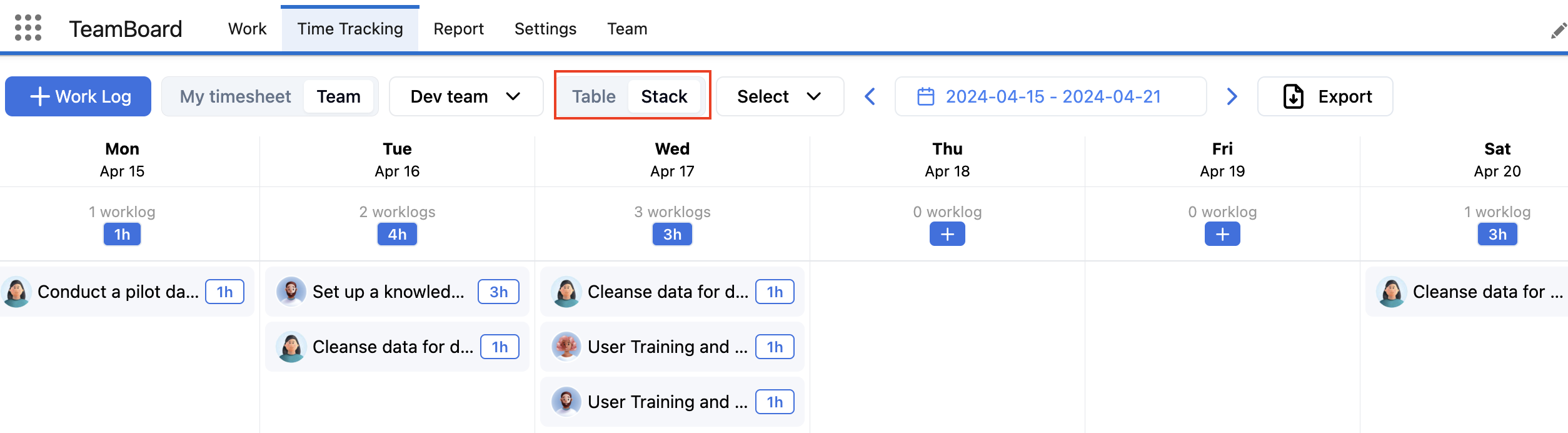Go to next week with right arrow
The image size is (1568, 433).
tap(1232, 96)
